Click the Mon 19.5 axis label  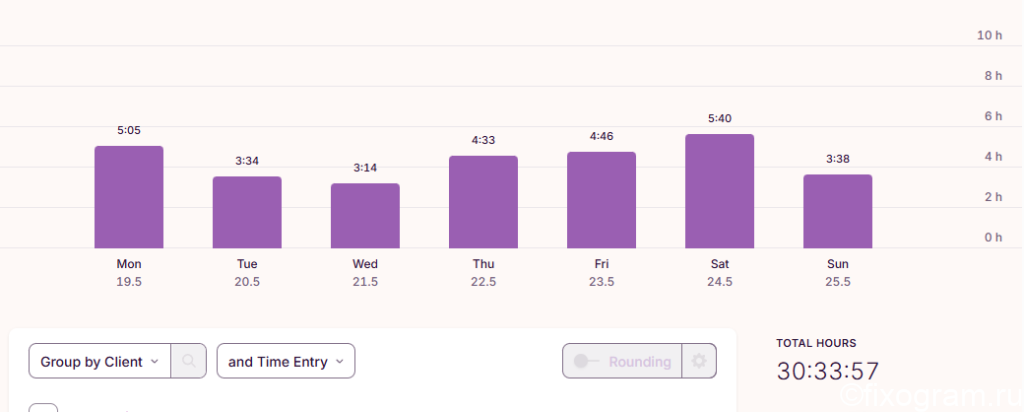pyautogui.click(x=129, y=273)
